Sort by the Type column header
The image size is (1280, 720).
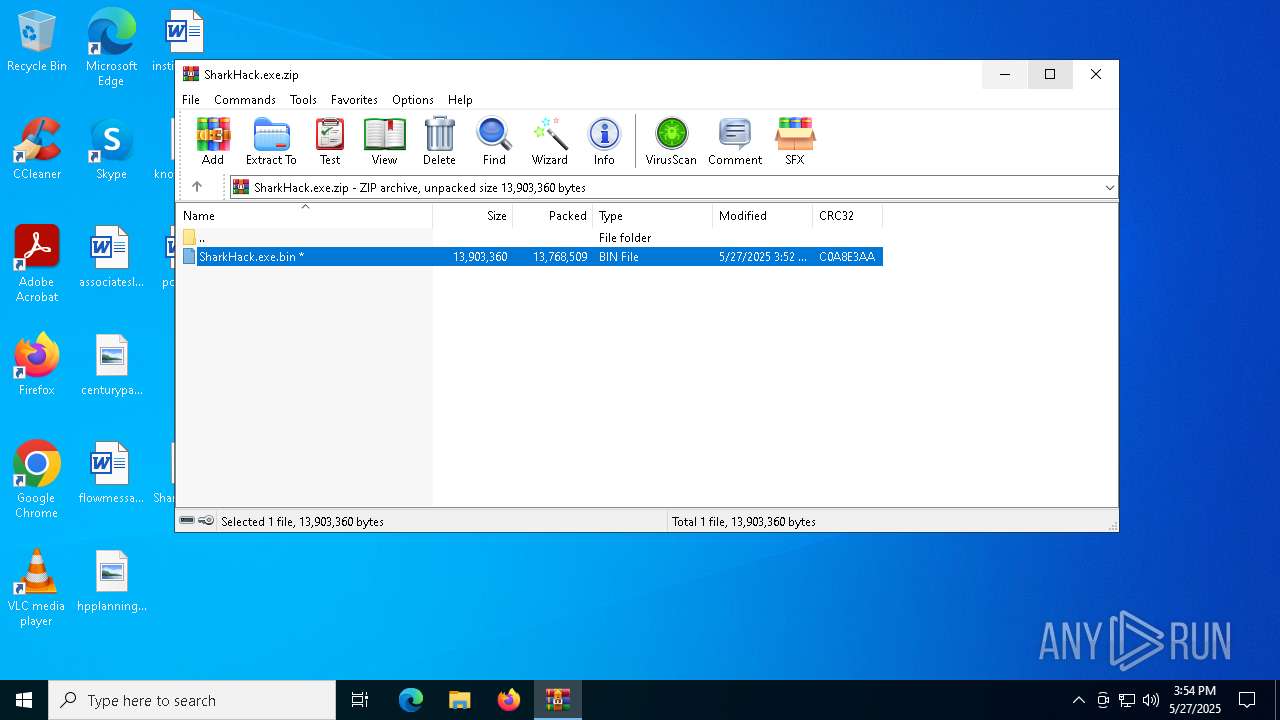(x=653, y=215)
